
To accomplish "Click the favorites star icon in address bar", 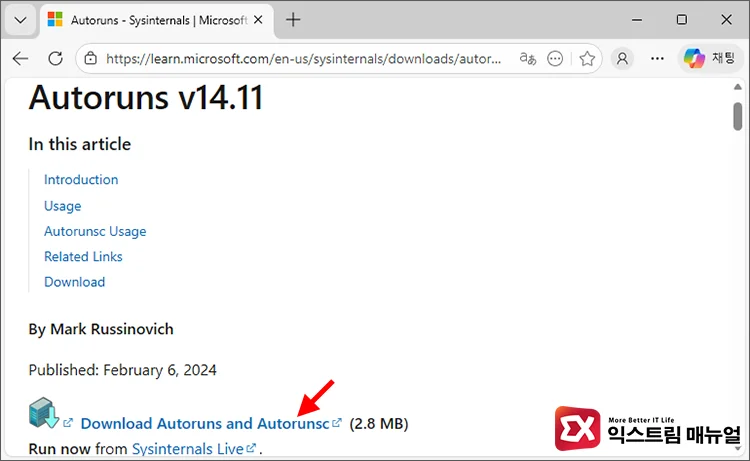I will tap(587, 58).
